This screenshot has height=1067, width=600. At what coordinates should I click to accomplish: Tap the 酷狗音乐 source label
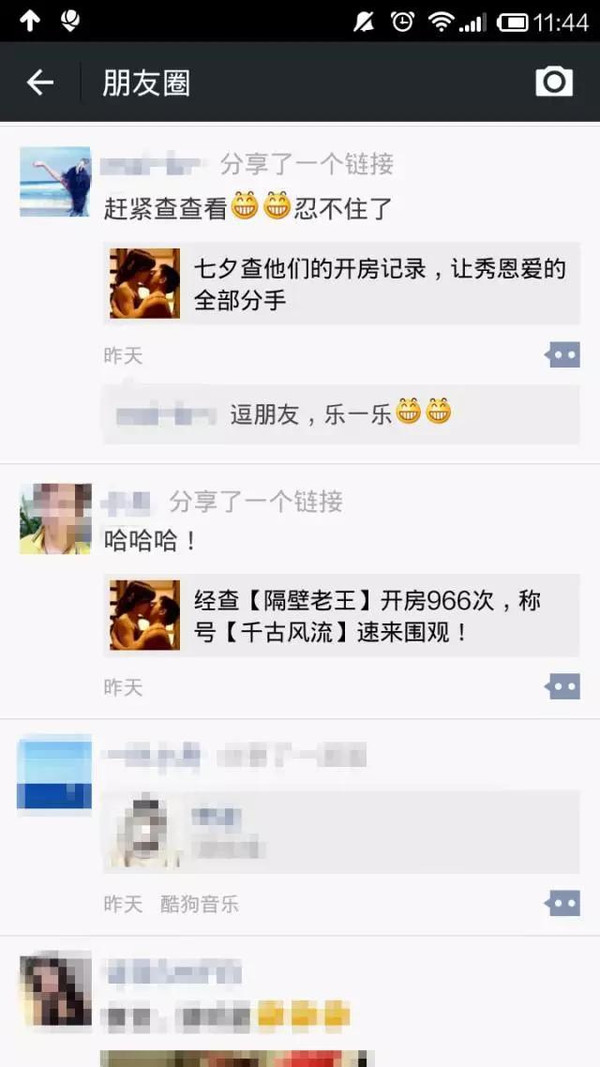[x=199, y=904]
